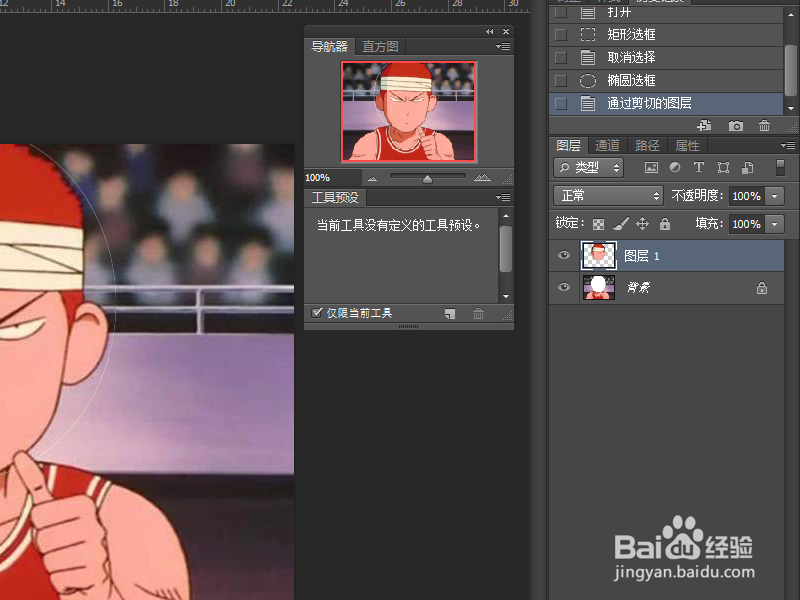This screenshot has height=600, width=800.
Task: Switch to the 路径 tab
Action: 647,145
